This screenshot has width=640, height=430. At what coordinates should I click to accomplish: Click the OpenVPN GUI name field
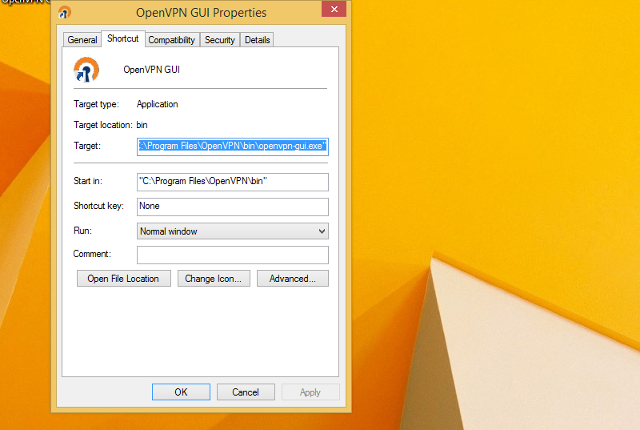tap(151, 70)
